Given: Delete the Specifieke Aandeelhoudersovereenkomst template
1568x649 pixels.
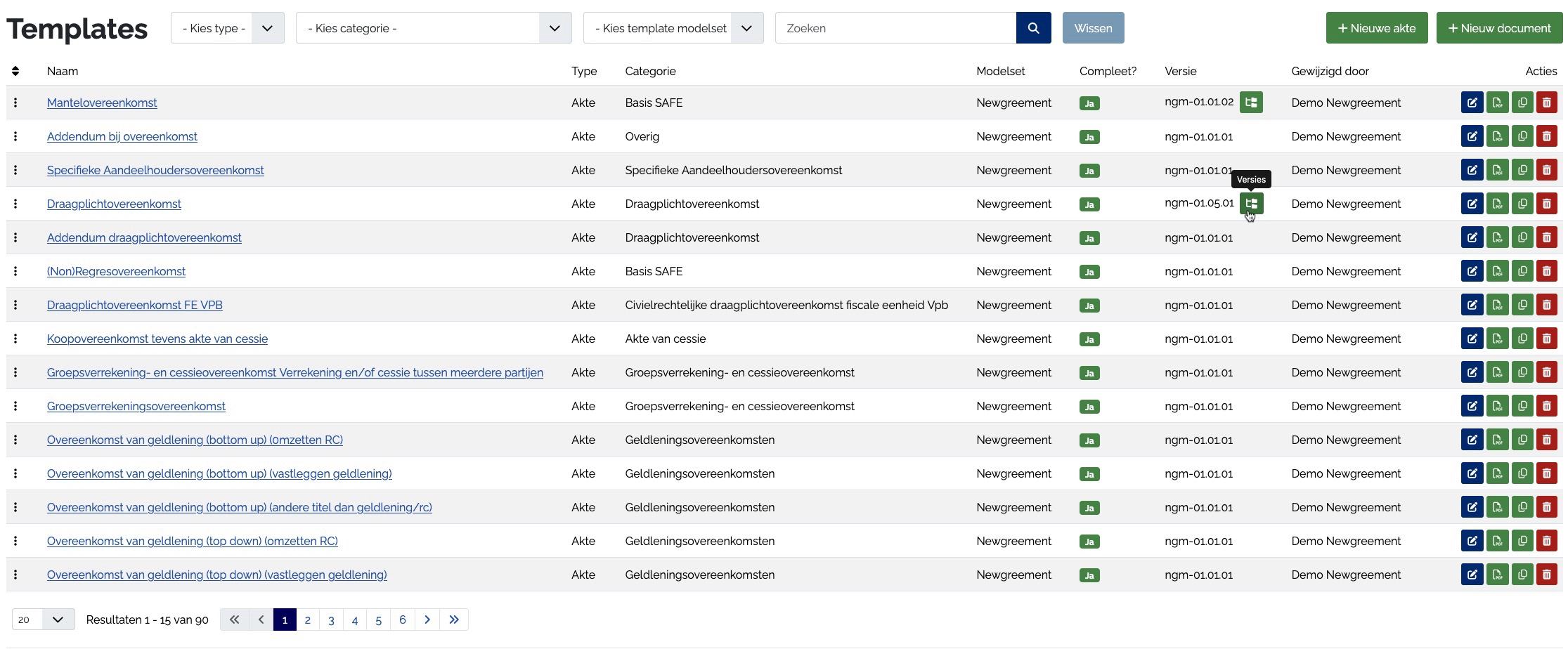Looking at the screenshot, I should 1546,170.
